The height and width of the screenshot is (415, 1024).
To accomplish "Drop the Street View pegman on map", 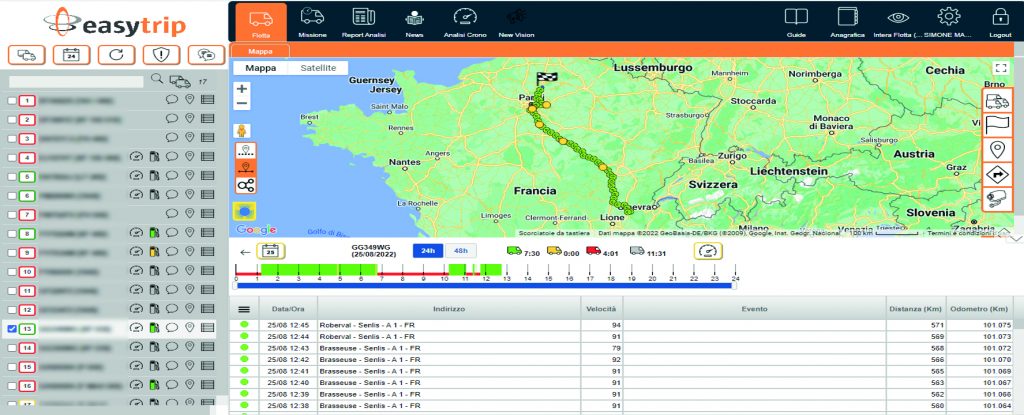I will 243,130.
